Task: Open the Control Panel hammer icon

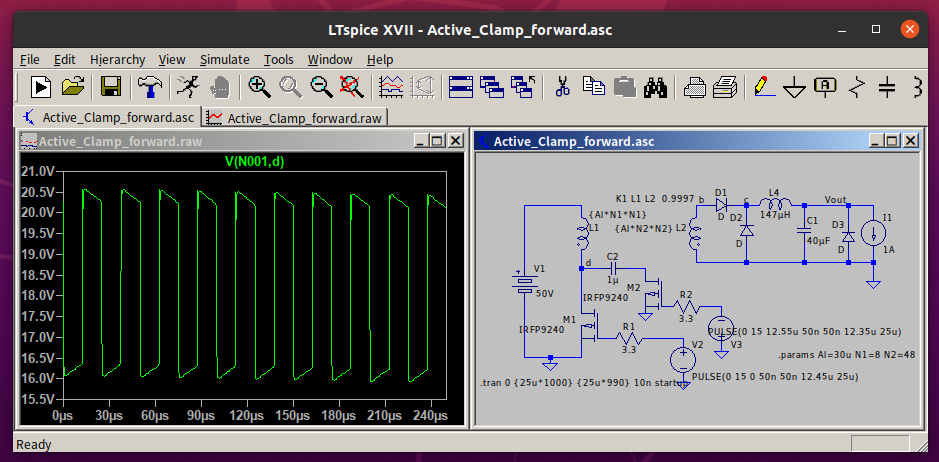Action: (150, 87)
